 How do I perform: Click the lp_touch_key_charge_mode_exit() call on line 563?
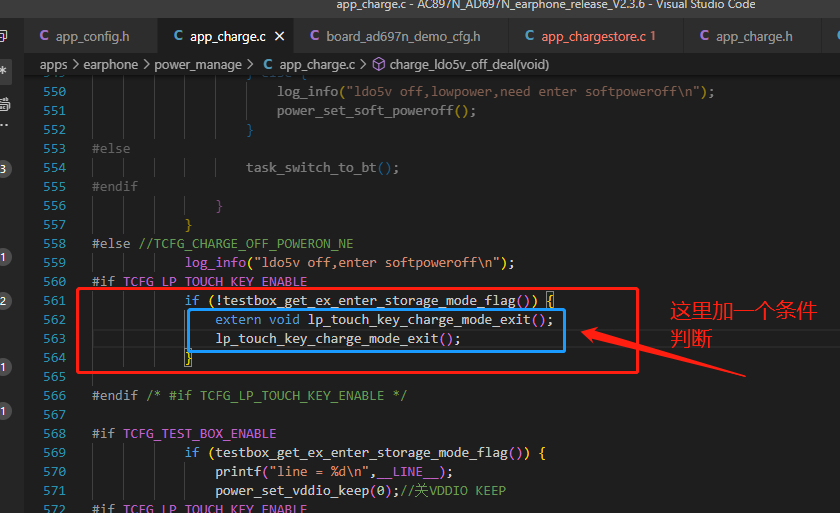point(338,339)
